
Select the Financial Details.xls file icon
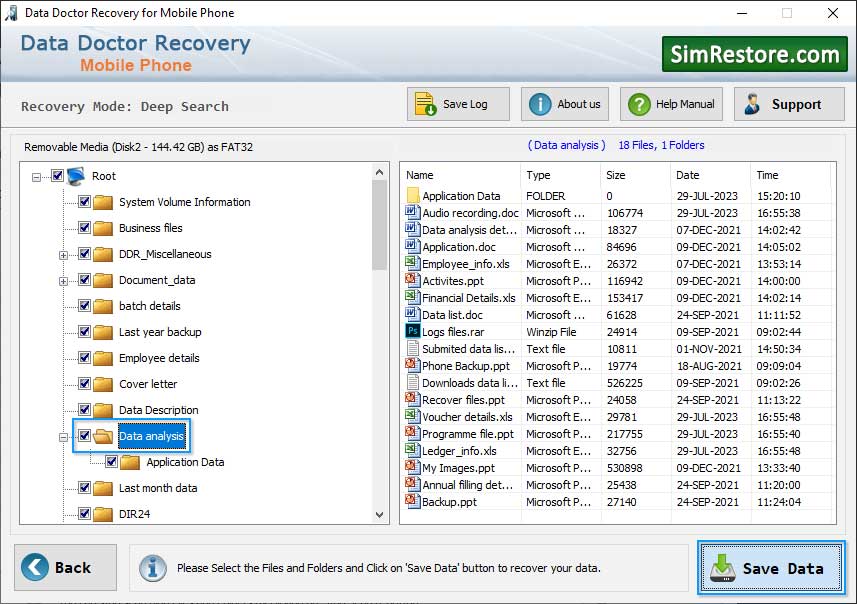412,297
